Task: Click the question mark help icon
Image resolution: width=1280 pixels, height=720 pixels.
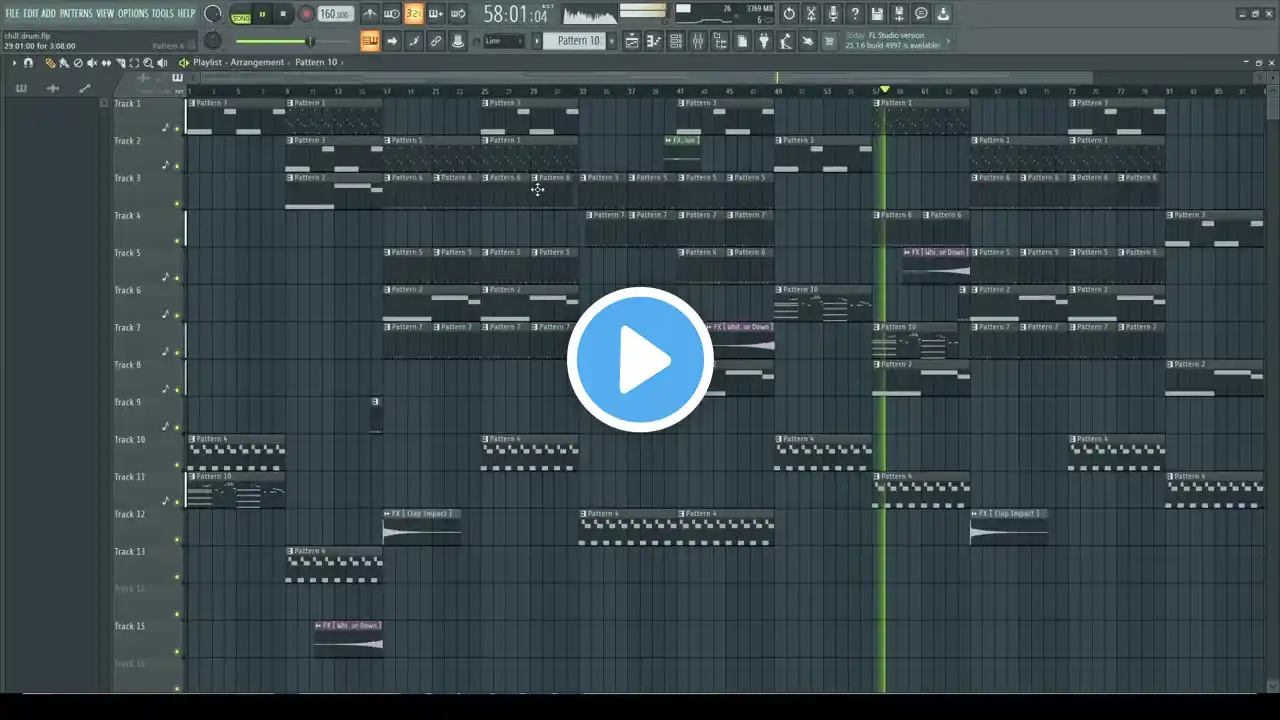Action: [855, 14]
